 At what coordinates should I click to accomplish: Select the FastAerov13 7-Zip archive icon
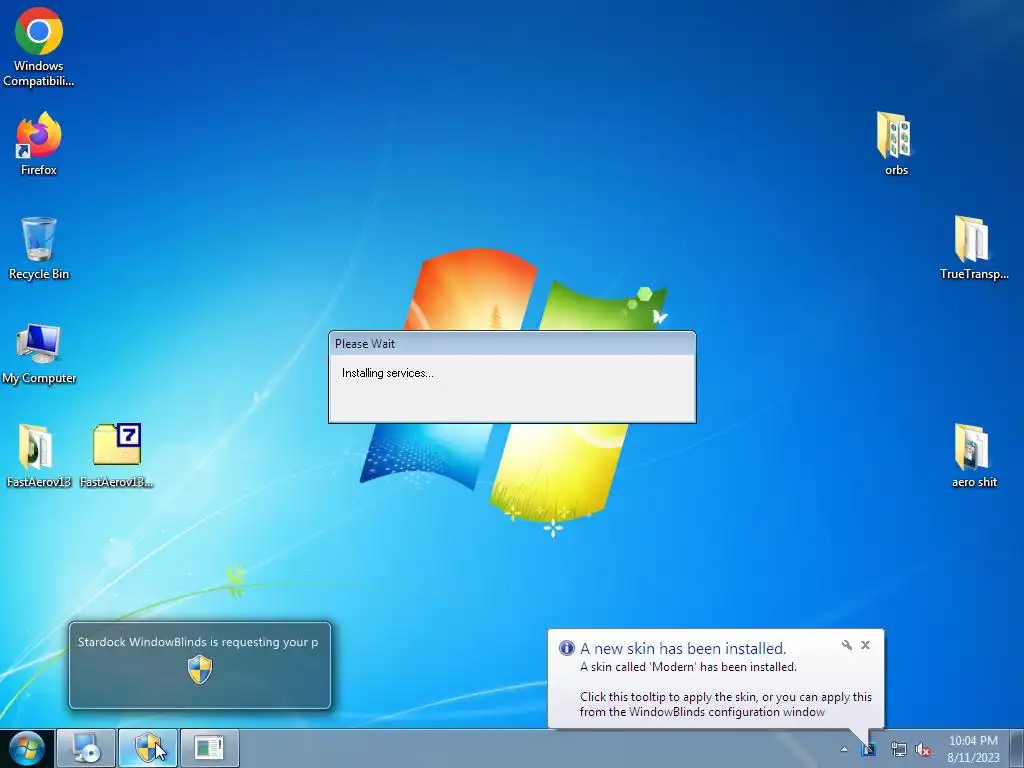[x=117, y=455]
